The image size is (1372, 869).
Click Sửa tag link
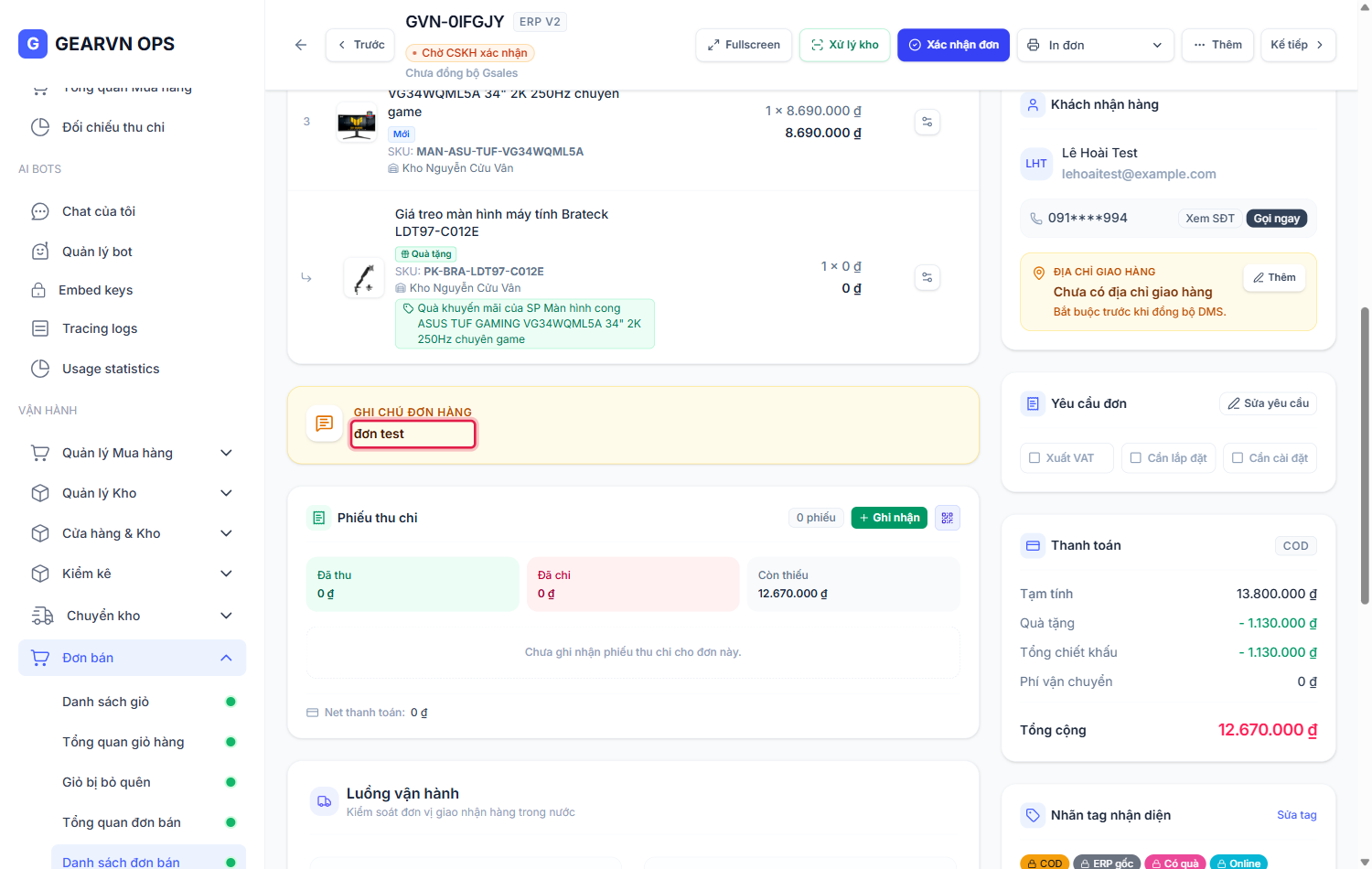pyautogui.click(x=1297, y=815)
